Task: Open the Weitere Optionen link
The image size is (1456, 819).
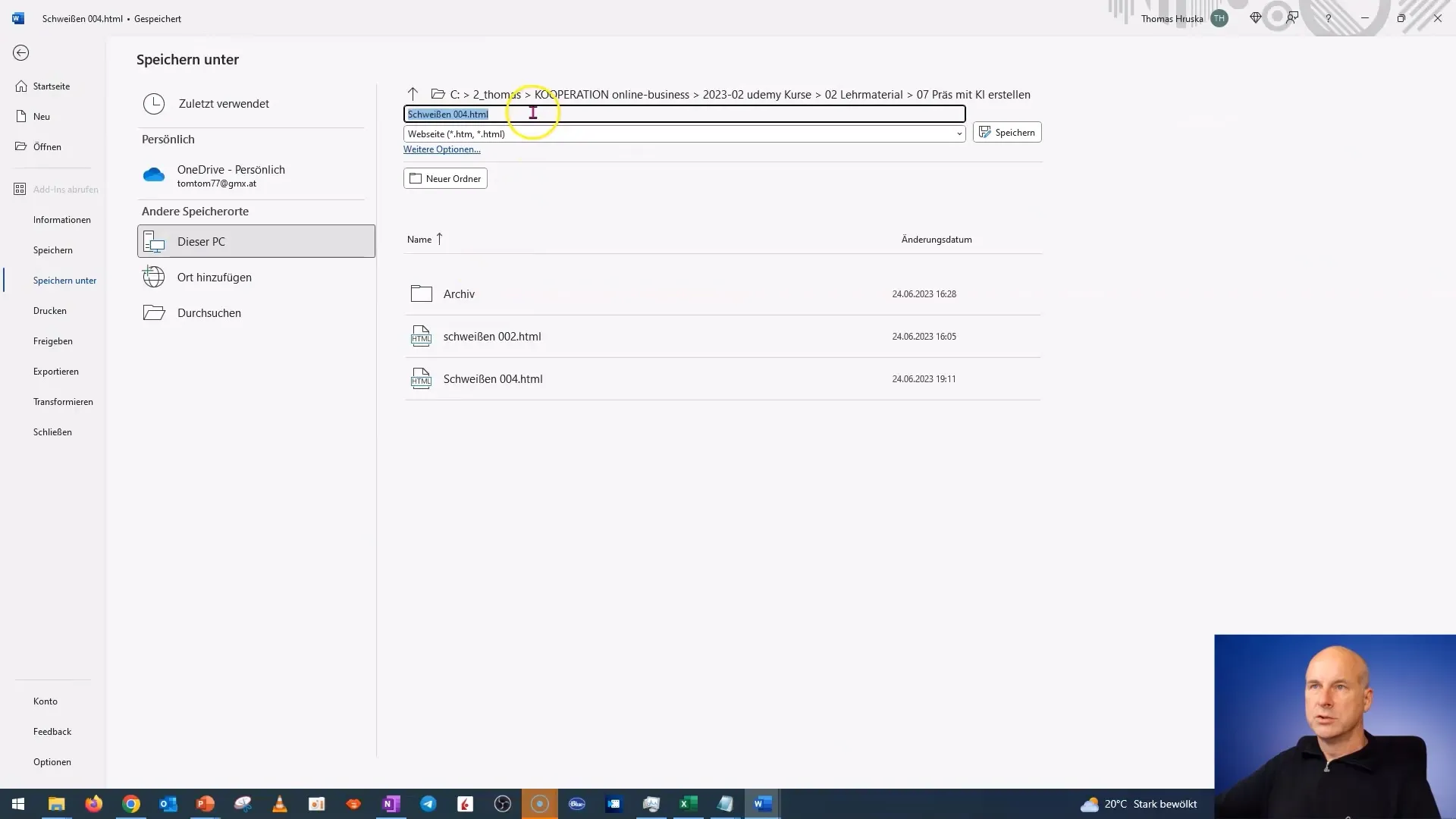Action: tap(441, 149)
